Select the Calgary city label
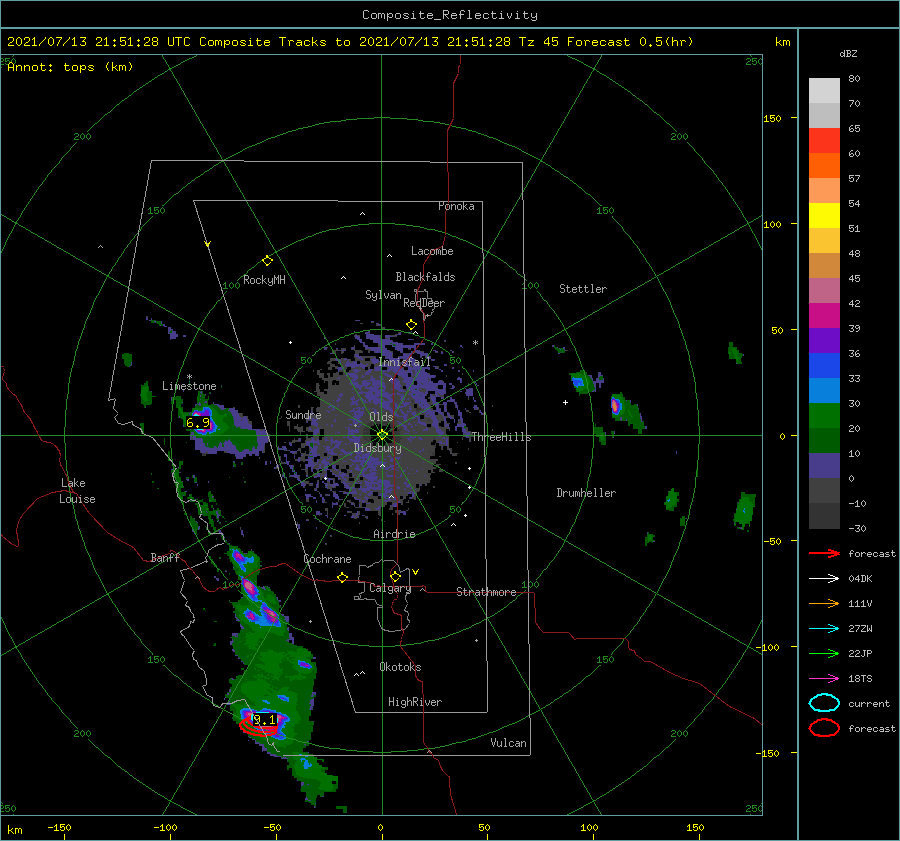Image resolution: width=900 pixels, height=841 pixels. click(x=390, y=588)
